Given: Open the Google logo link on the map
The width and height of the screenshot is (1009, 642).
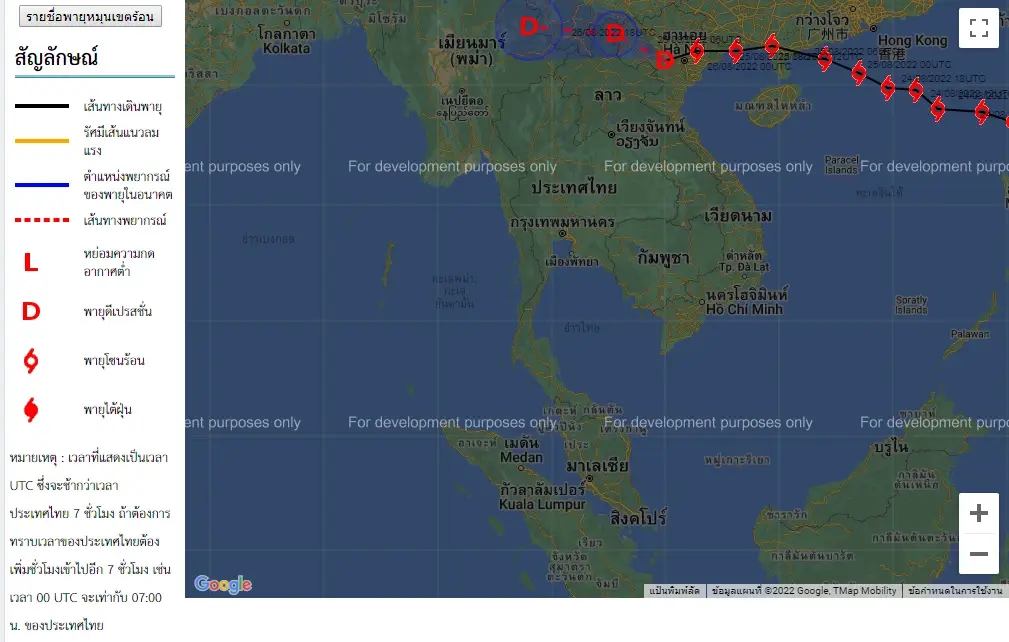Looking at the screenshot, I should pos(223,583).
